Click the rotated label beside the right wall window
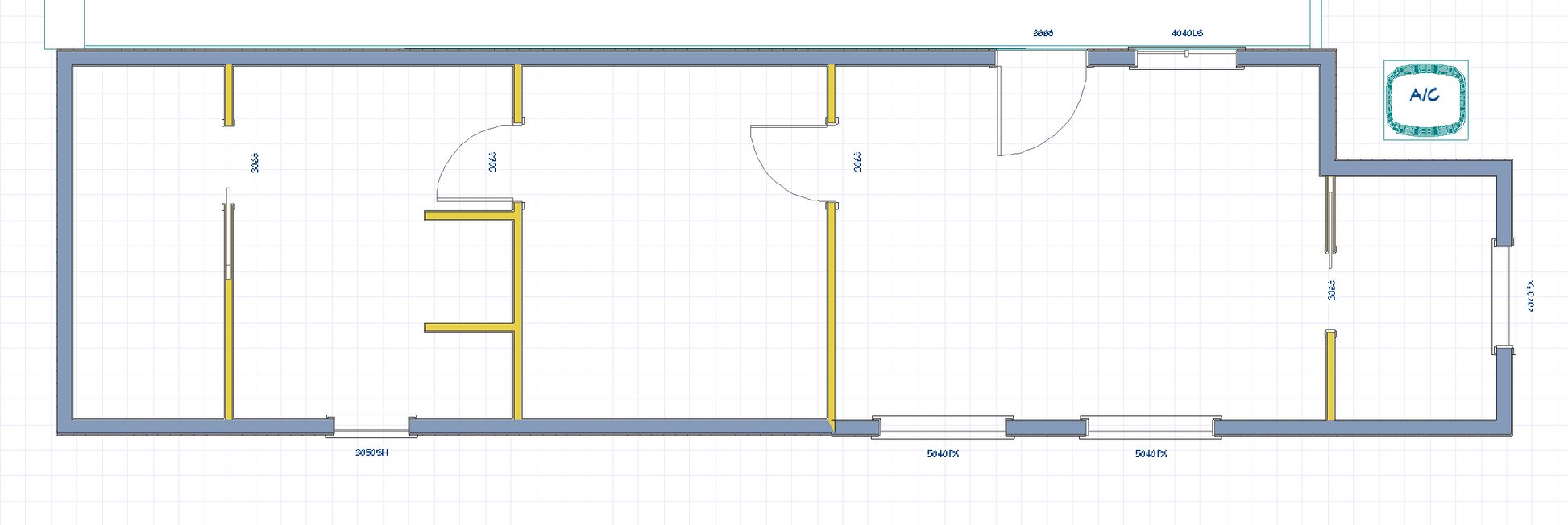Image resolution: width=1568 pixels, height=525 pixels. click(x=1530, y=296)
